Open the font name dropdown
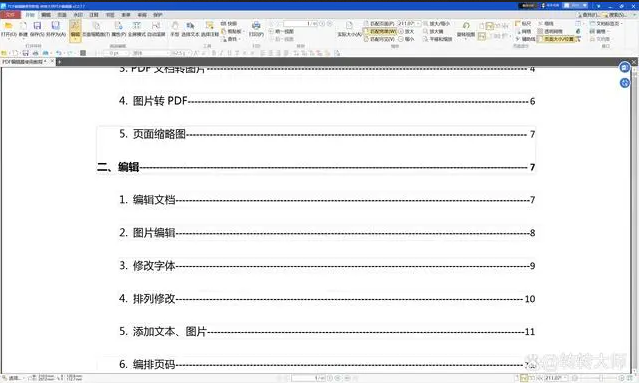The height and width of the screenshot is (383, 639). 167,53
